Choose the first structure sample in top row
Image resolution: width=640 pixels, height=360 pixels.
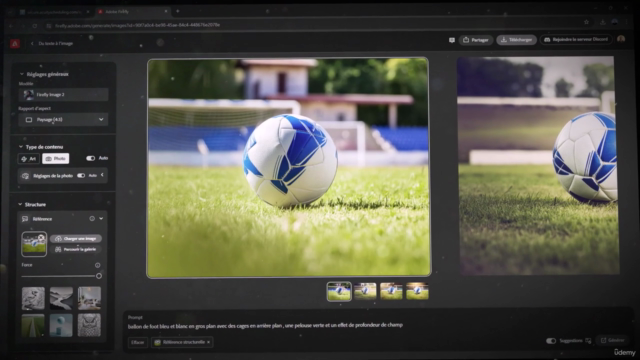[x=33, y=298]
